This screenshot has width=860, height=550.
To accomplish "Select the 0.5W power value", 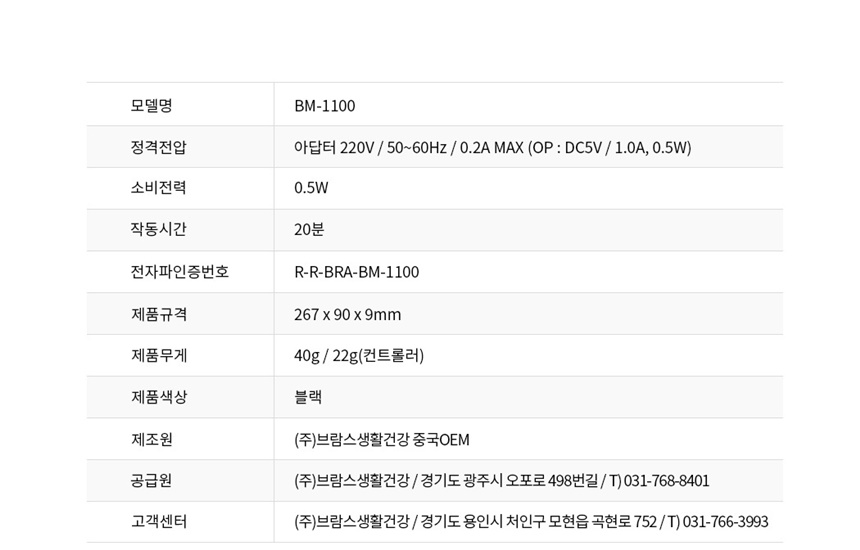I will click(x=311, y=188).
